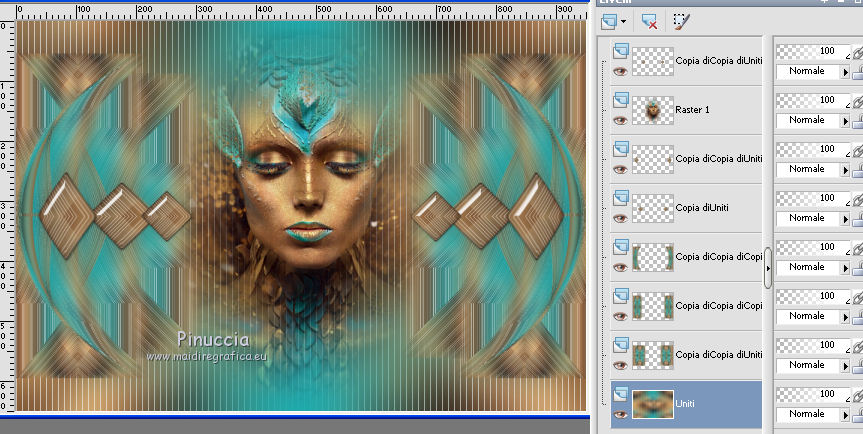Select Copia diCopia diUniti layer above Raster 1

(719, 61)
